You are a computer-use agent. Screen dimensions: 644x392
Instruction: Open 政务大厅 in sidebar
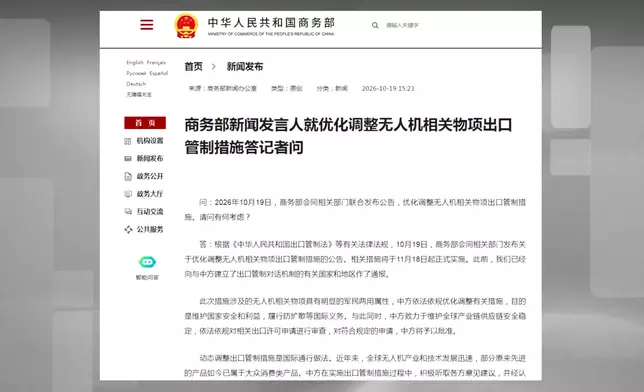(150, 194)
